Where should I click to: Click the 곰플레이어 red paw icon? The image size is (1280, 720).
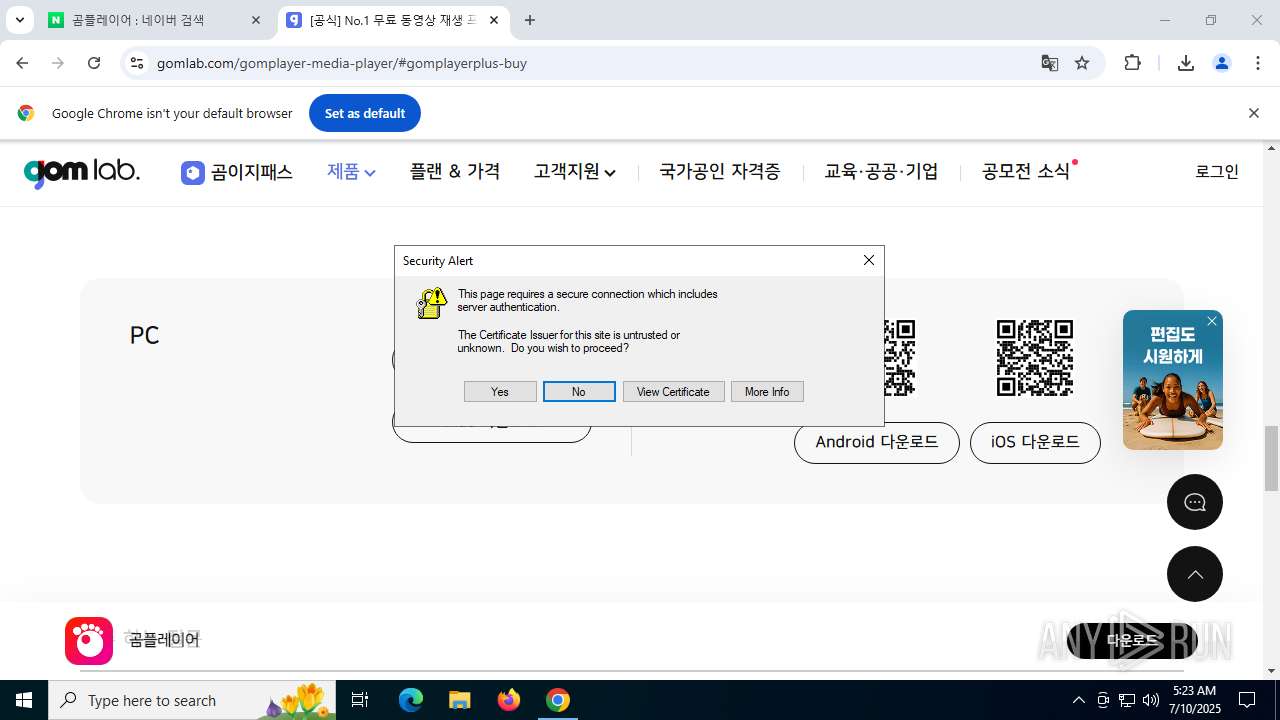coord(89,641)
